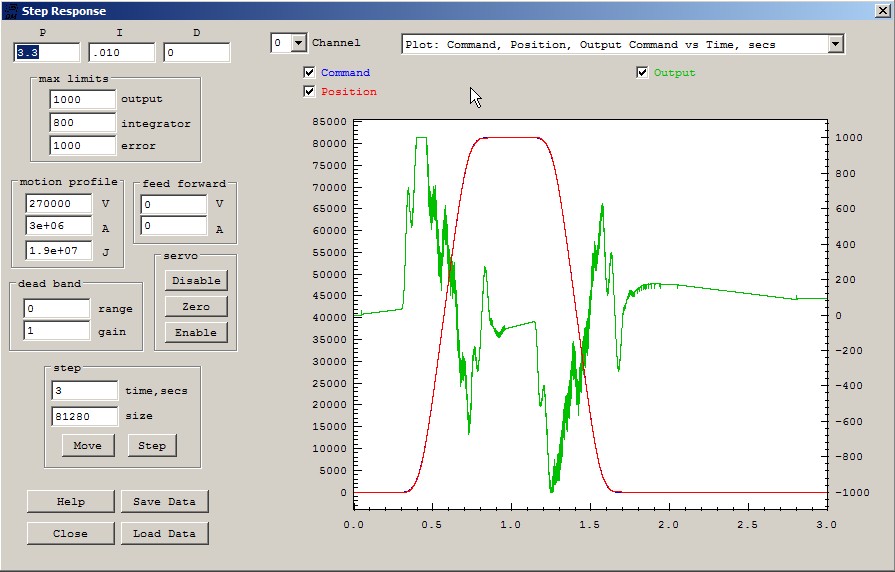
Task: Click the Close button at bottom left
Action: (x=70, y=534)
